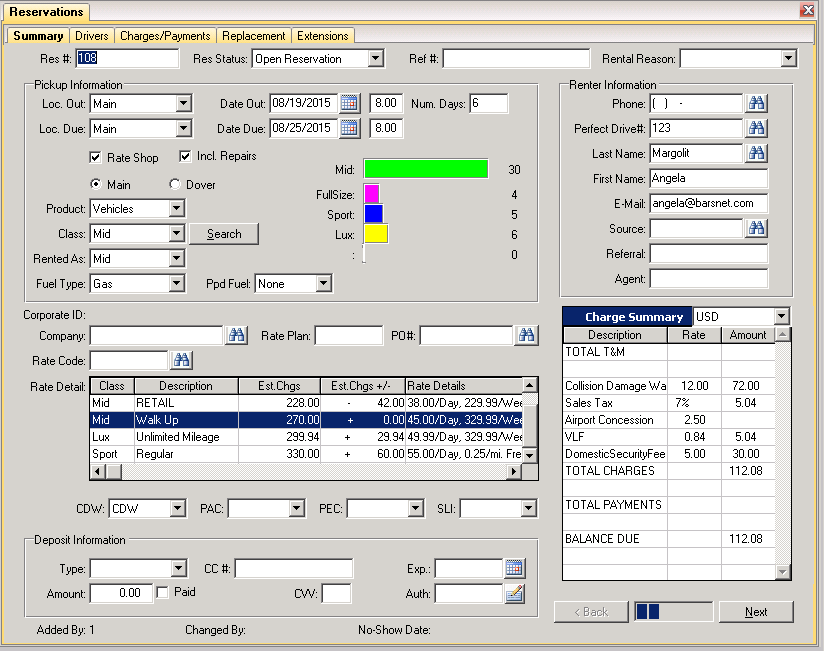Close the Reservations window
The height and width of the screenshot is (651, 824).
807,10
